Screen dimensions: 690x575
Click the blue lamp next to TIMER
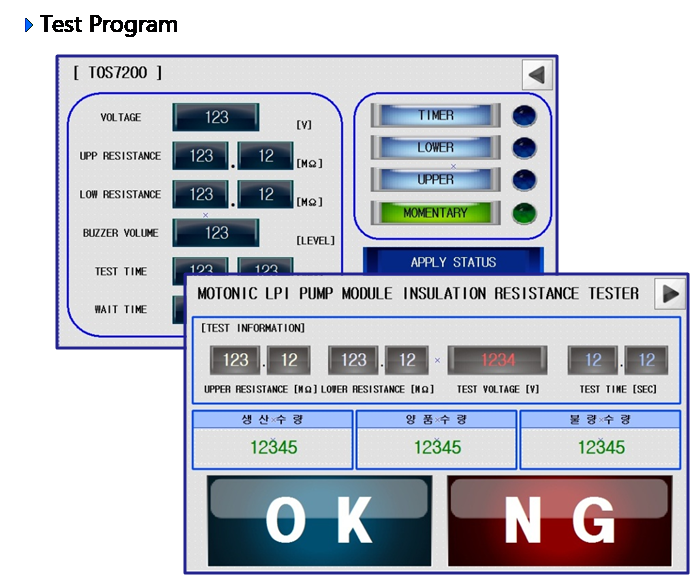(524, 116)
